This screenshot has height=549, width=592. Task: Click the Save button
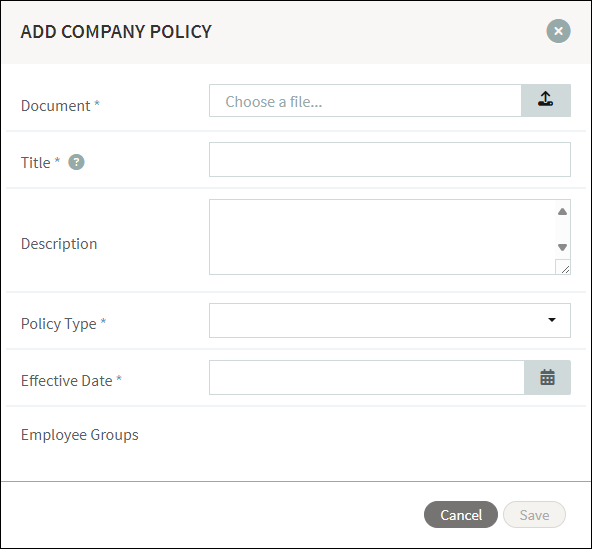534,515
